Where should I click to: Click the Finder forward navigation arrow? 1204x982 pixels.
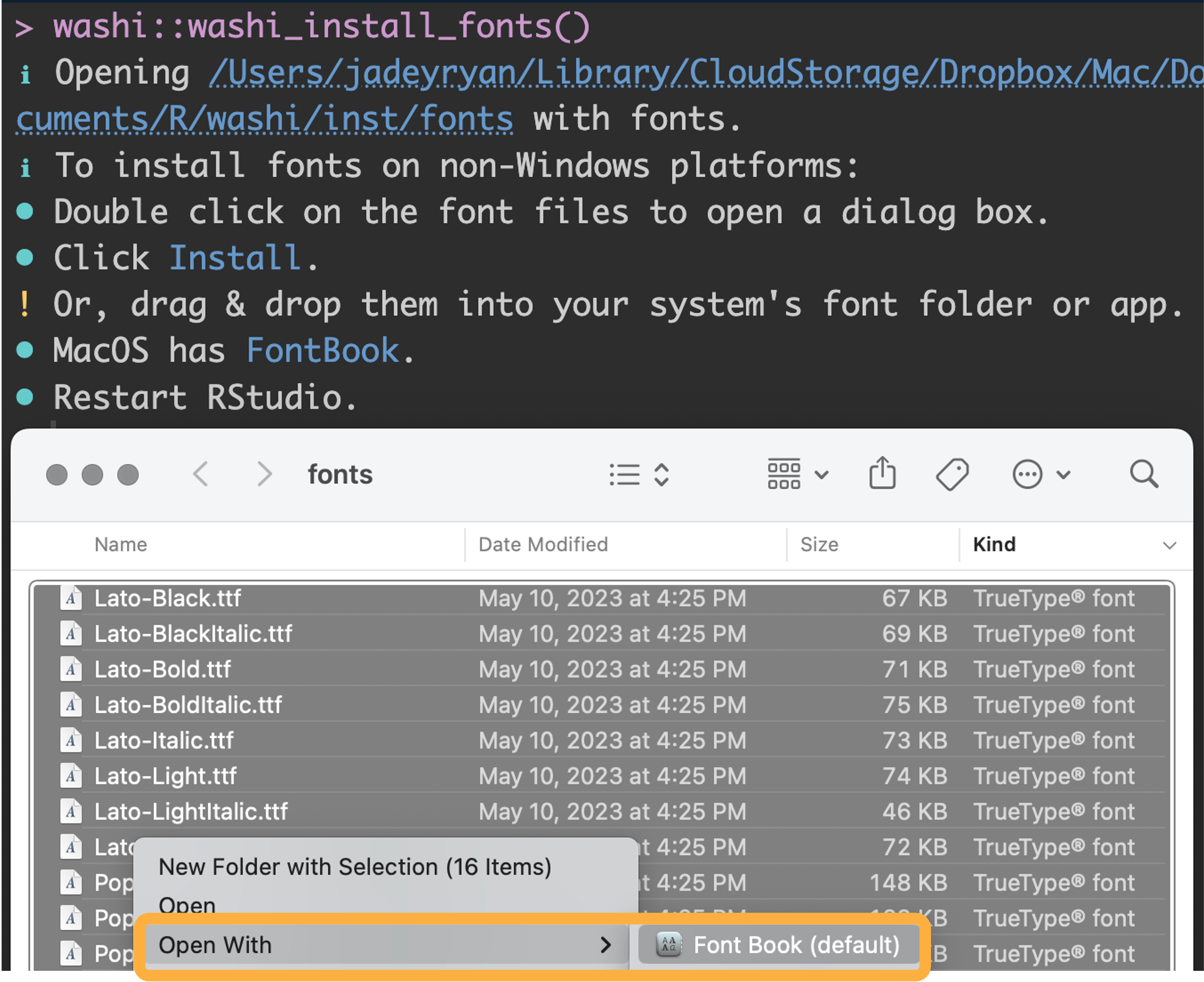pyautogui.click(x=264, y=474)
